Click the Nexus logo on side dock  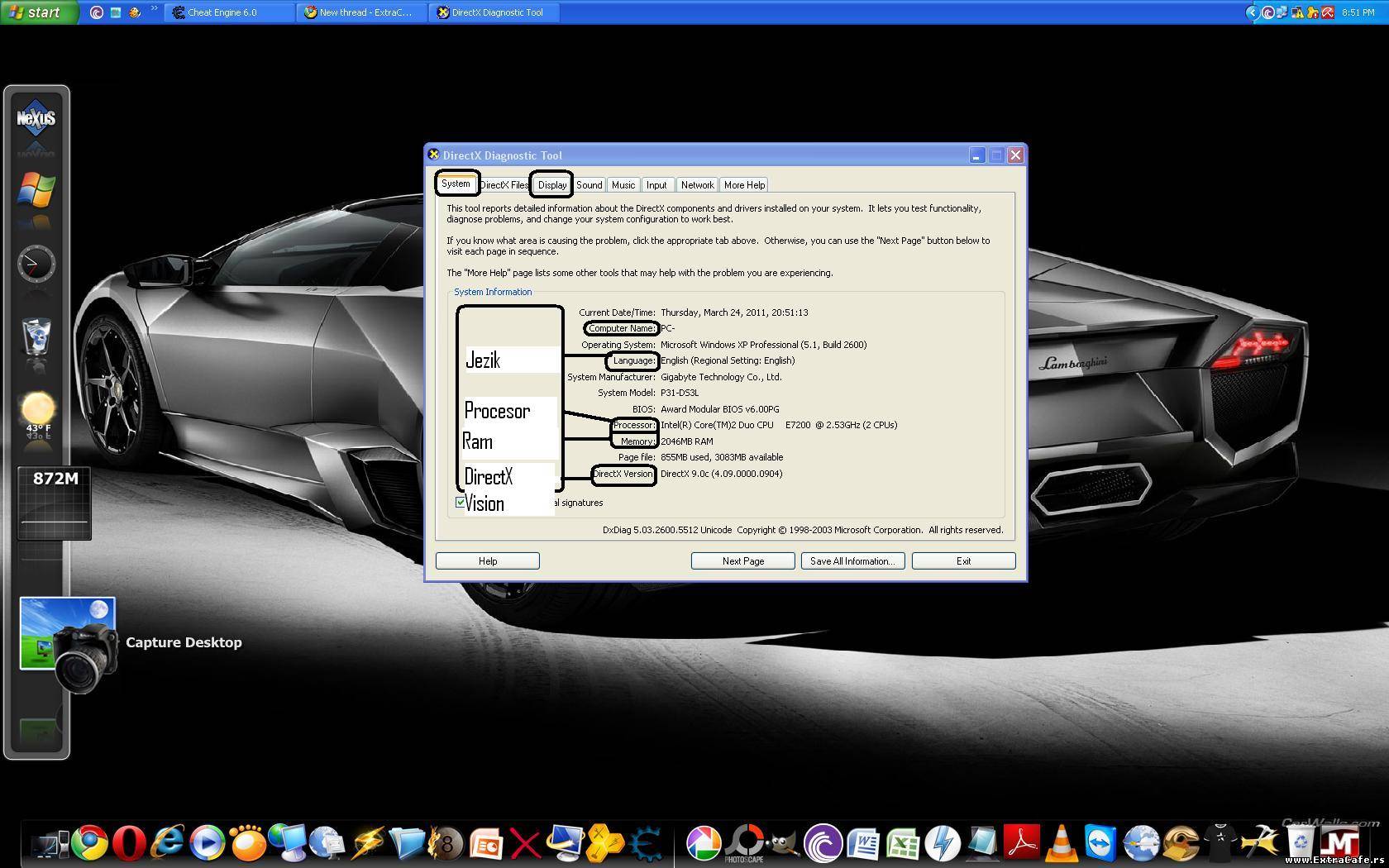36,118
